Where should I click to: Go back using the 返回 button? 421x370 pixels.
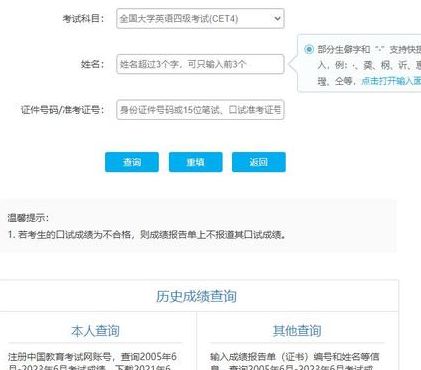[x=259, y=162]
